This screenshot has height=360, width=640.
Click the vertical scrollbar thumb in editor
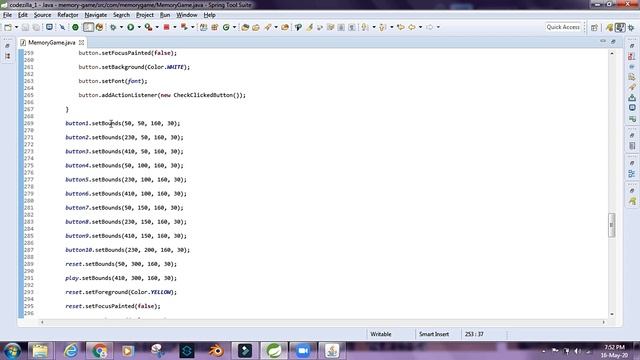(x=611, y=225)
